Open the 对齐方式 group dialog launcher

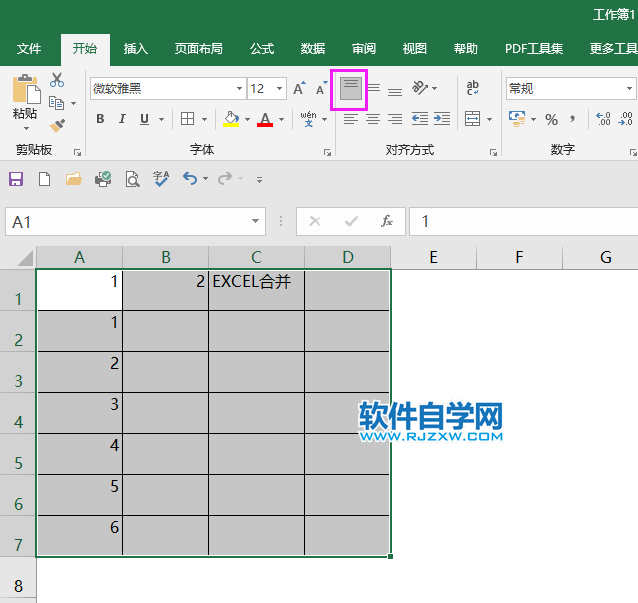493,152
